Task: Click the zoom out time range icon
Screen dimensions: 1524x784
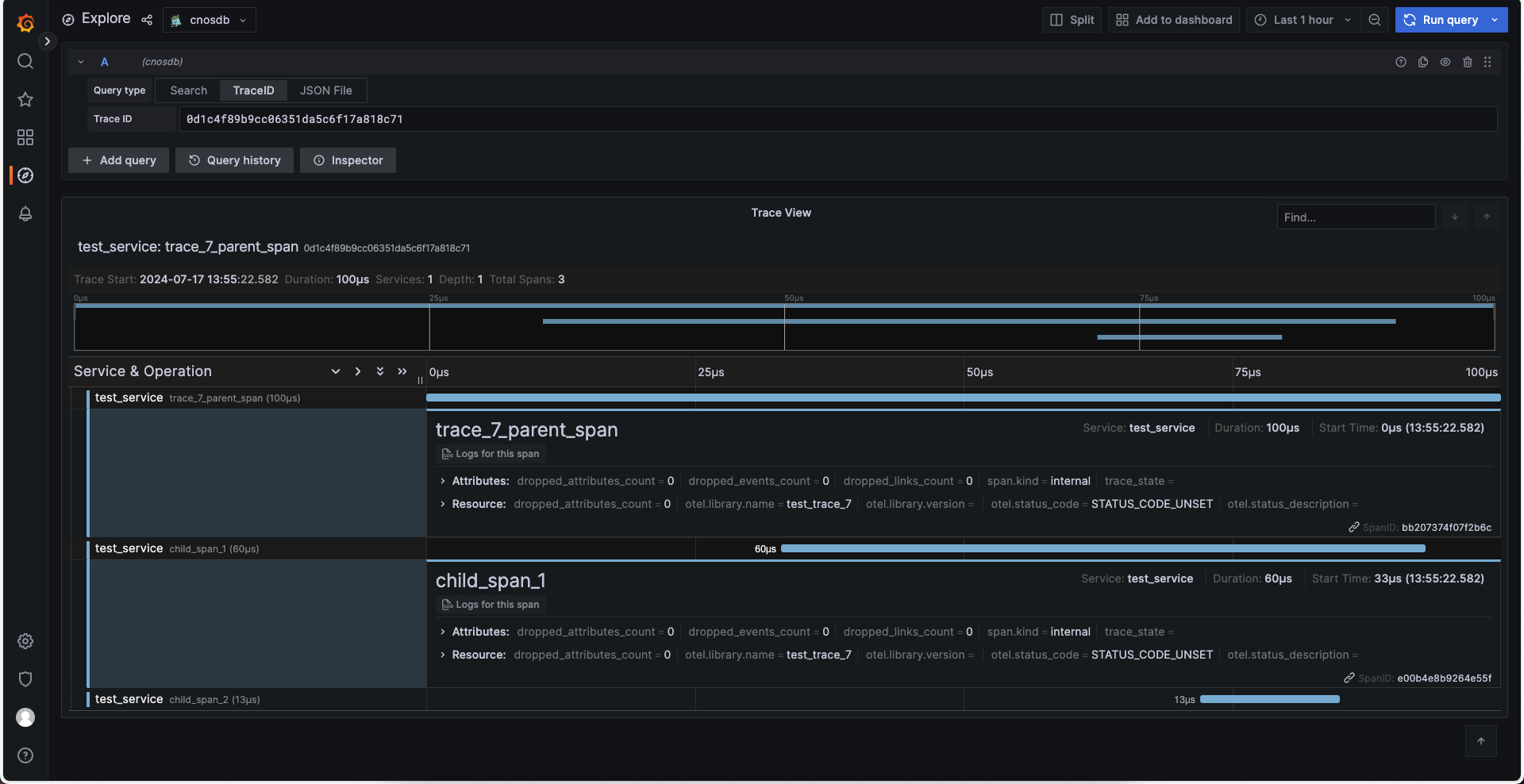Action: point(1375,20)
